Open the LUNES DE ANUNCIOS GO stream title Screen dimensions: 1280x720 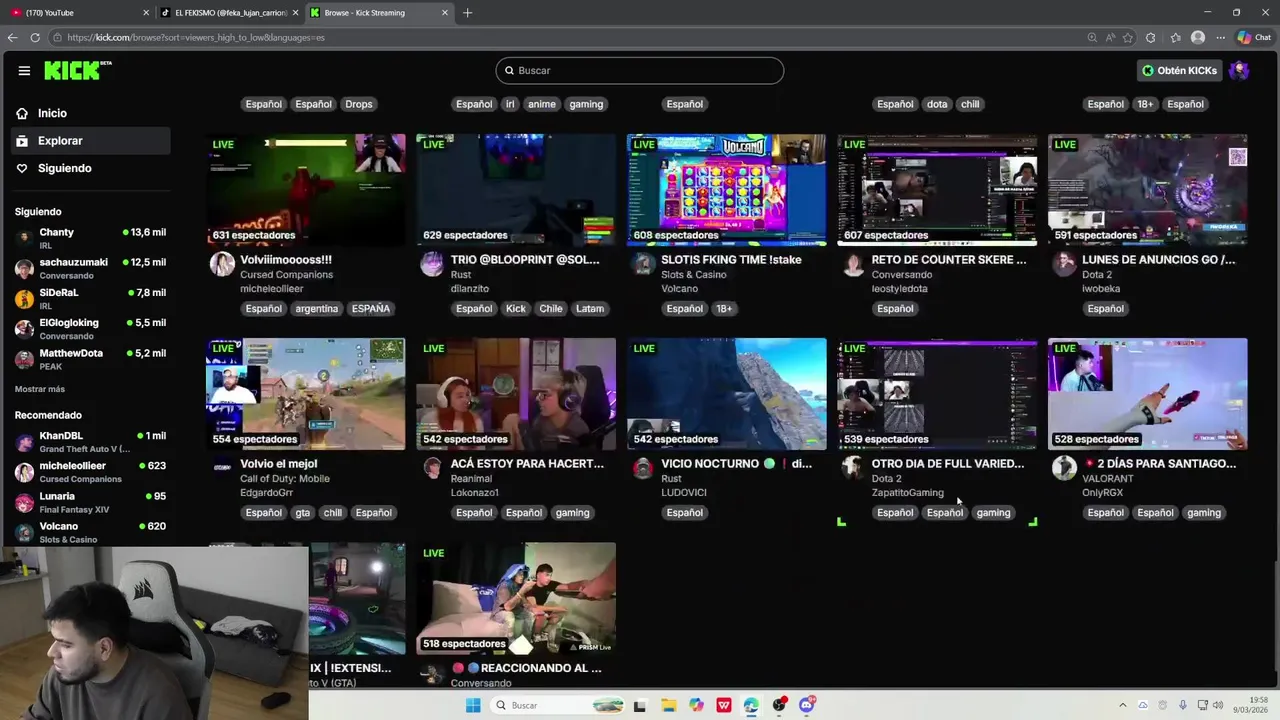pyautogui.click(x=1158, y=260)
